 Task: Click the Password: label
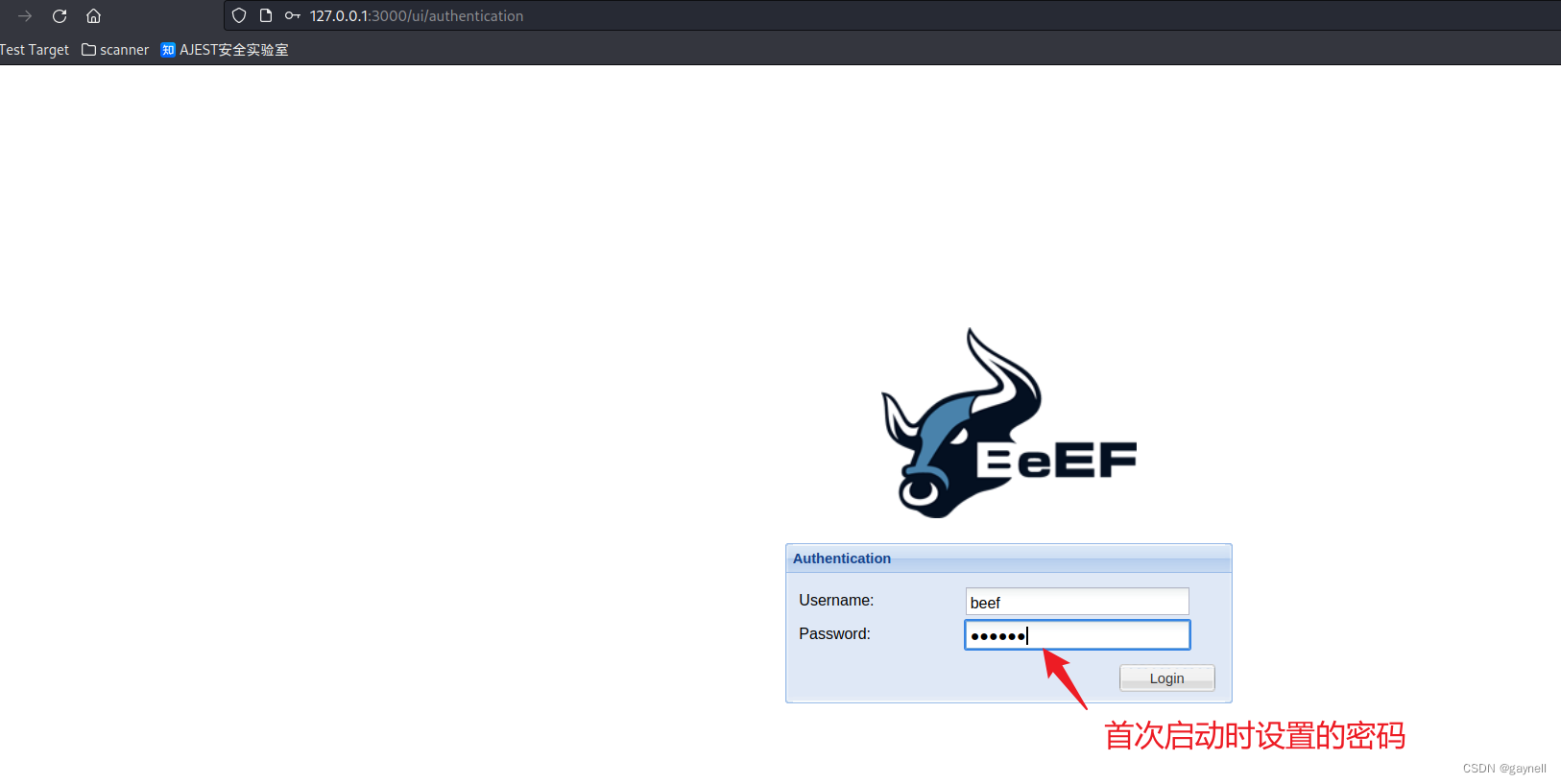pos(834,634)
